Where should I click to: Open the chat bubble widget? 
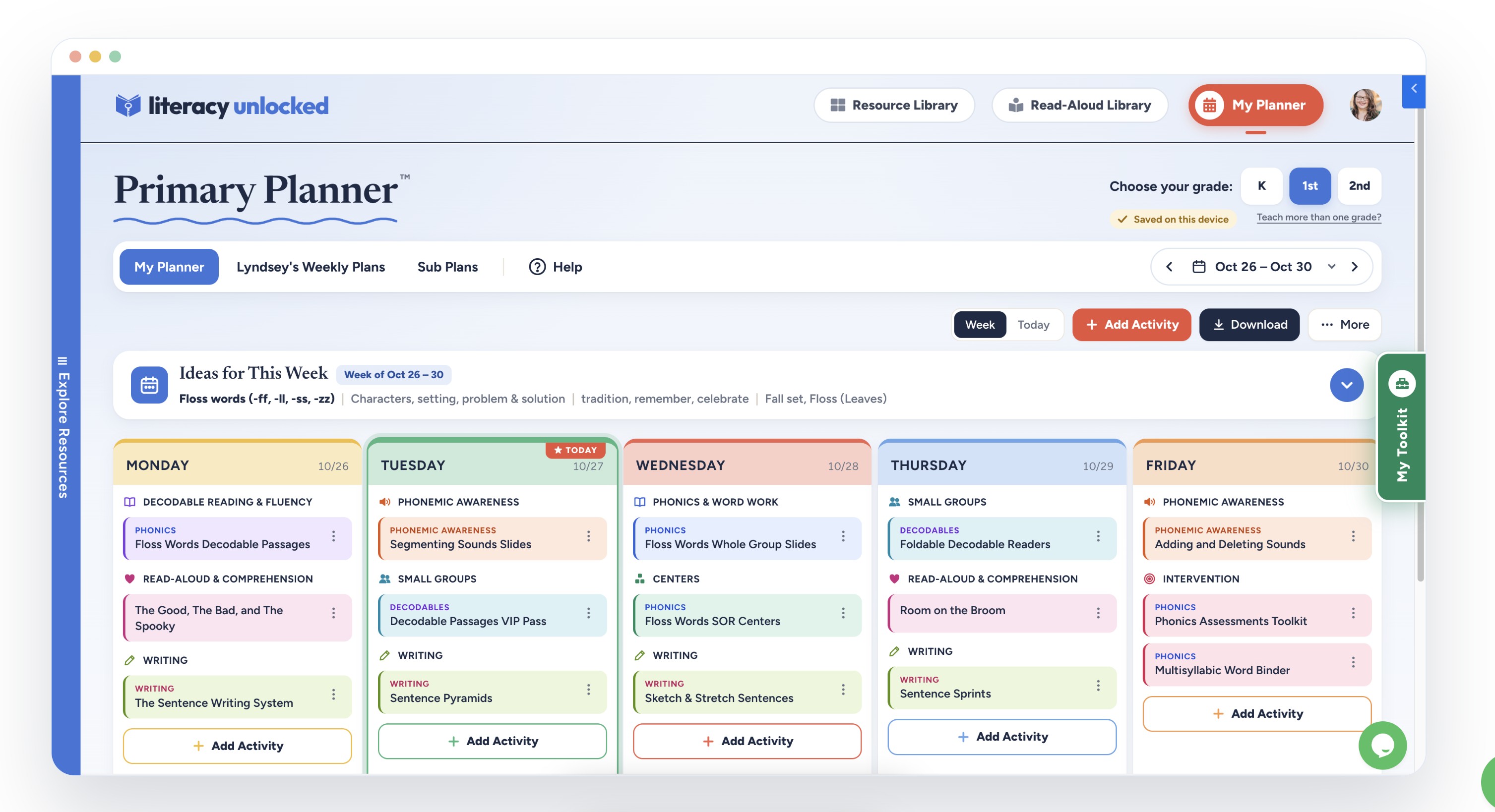tap(1382, 745)
